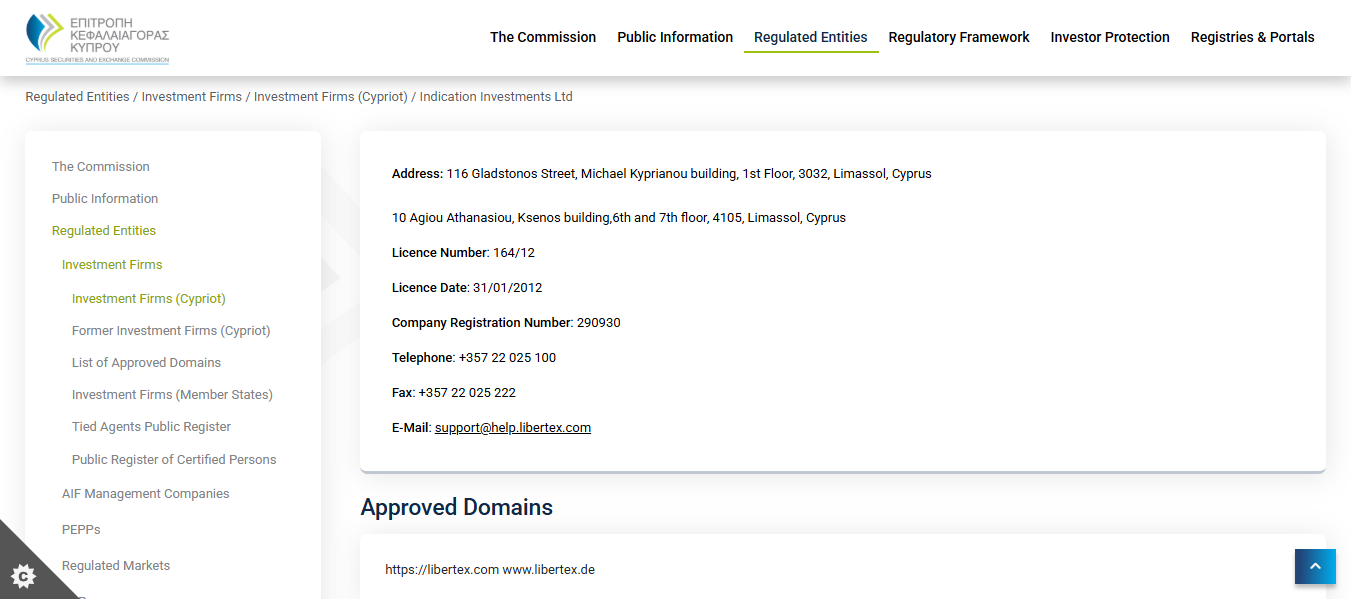Select Public Register of Certified Persons
Image resolution: width=1351 pixels, height=599 pixels.
[174, 460]
